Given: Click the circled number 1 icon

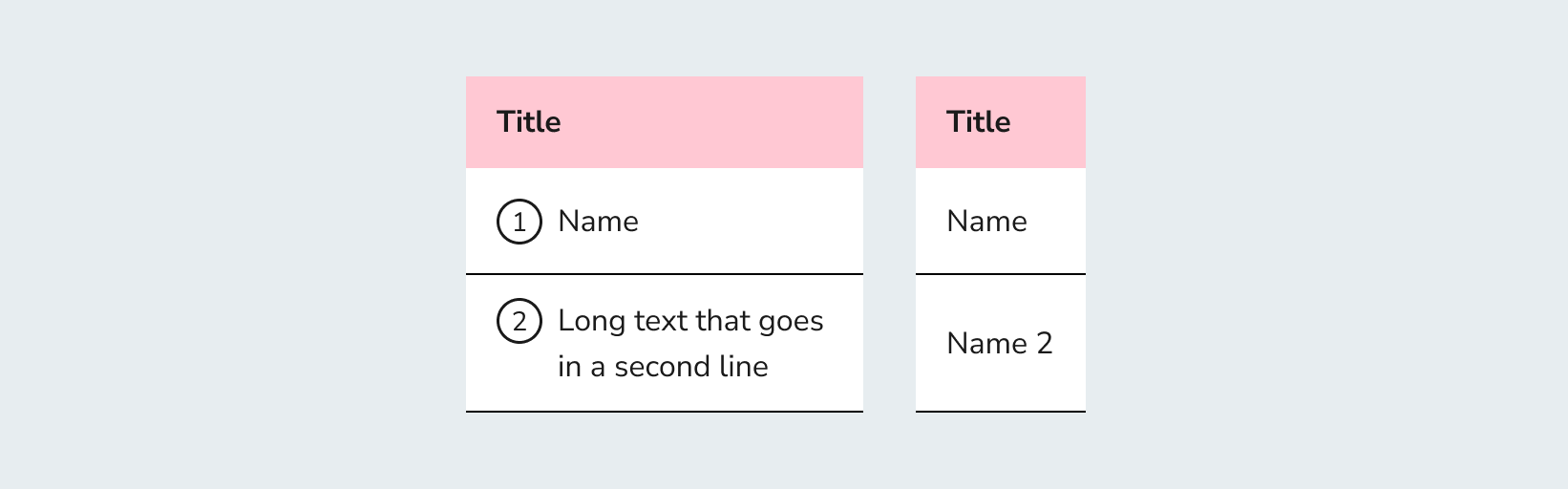Looking at the screenshot, I should point(519,222).
